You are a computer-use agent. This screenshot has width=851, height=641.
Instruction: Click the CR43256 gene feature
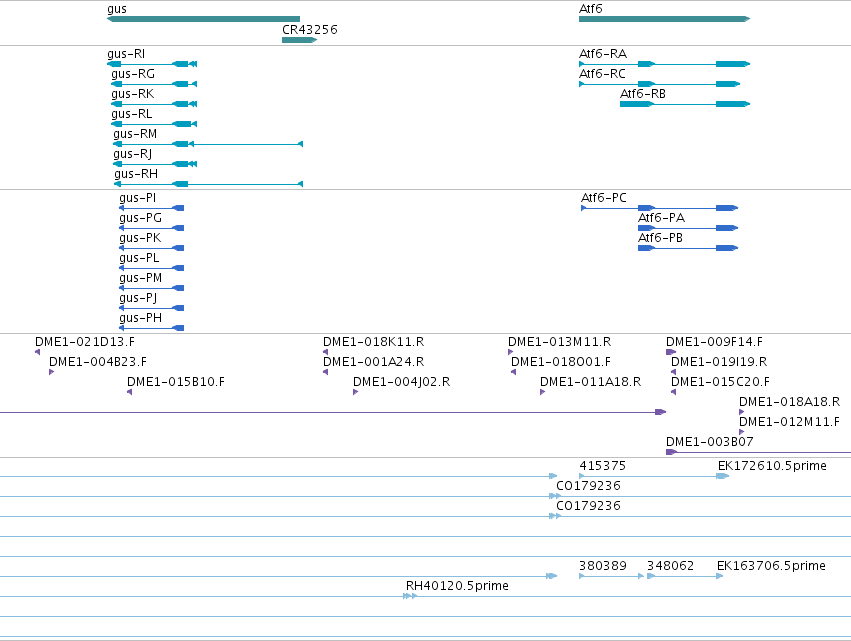[299, 40]
